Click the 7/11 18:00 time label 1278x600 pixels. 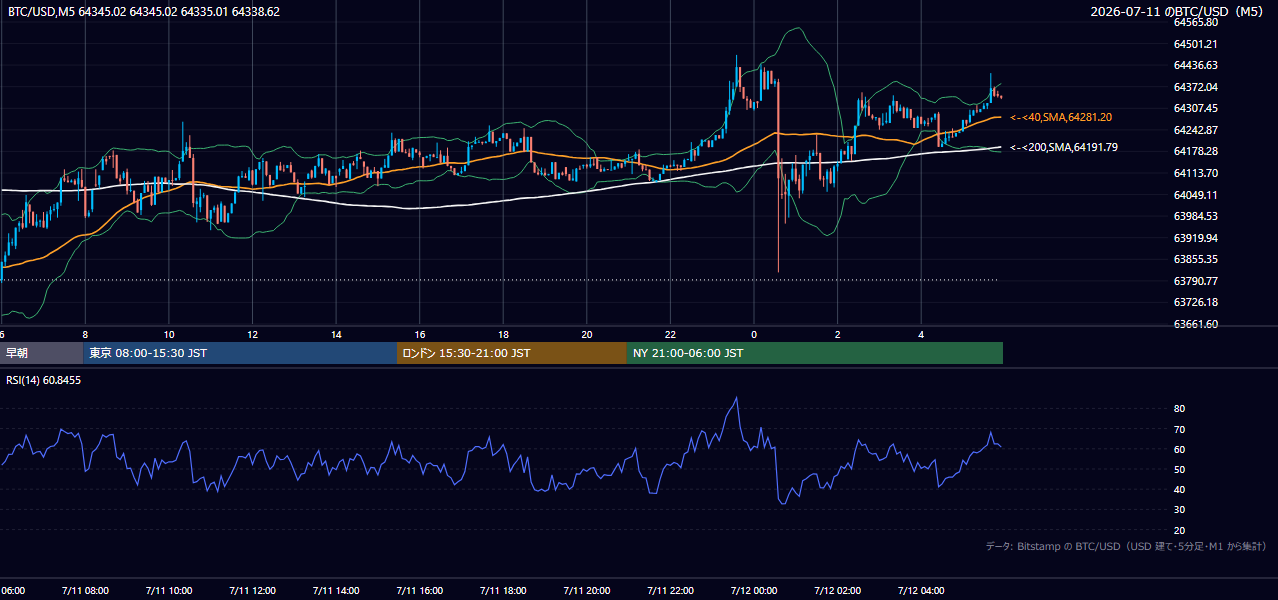[x=503, y=590]
